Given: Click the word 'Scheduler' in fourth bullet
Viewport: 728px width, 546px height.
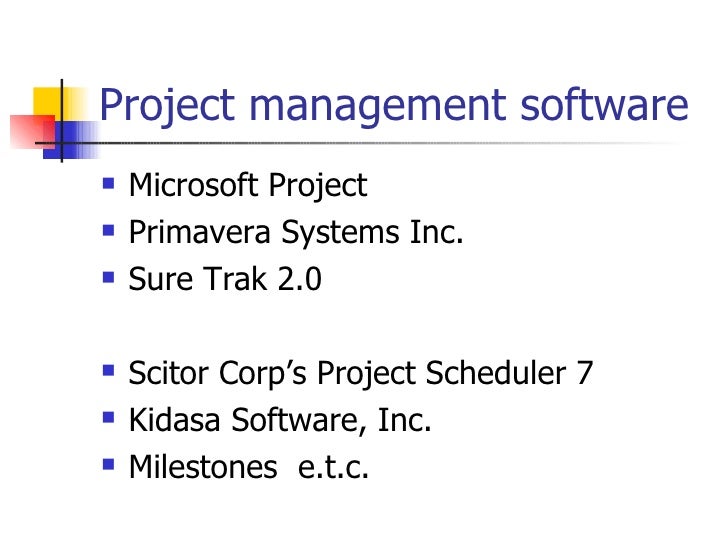Looking at the screenshot, I should [495, 373].
